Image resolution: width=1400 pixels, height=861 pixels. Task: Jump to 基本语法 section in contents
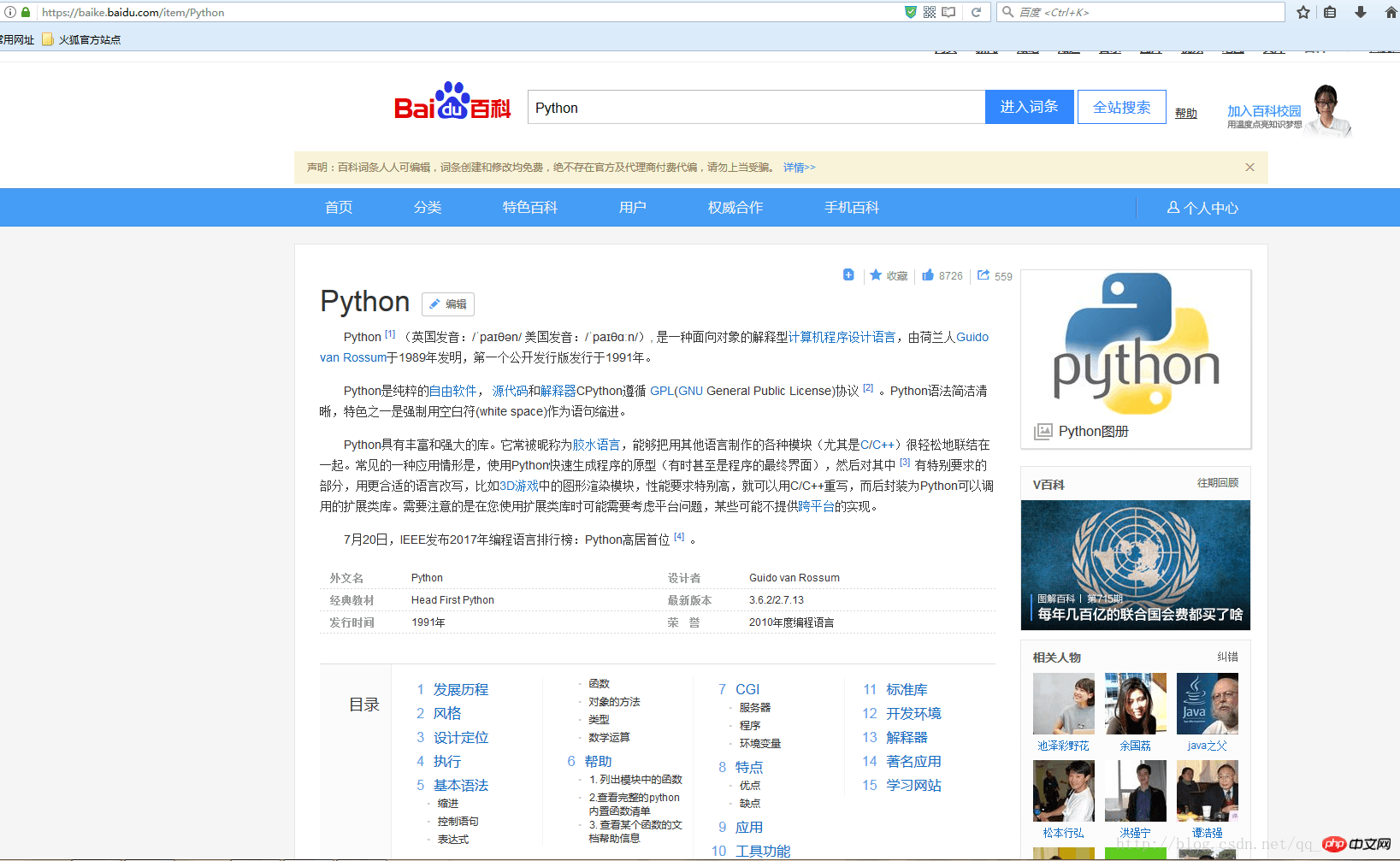pos(461,785)
